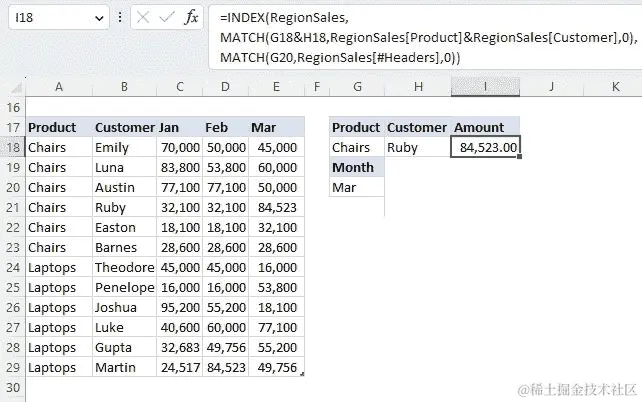Click the Month label cell
This screenshot has width=642, height=402.
tap(357, 167)
